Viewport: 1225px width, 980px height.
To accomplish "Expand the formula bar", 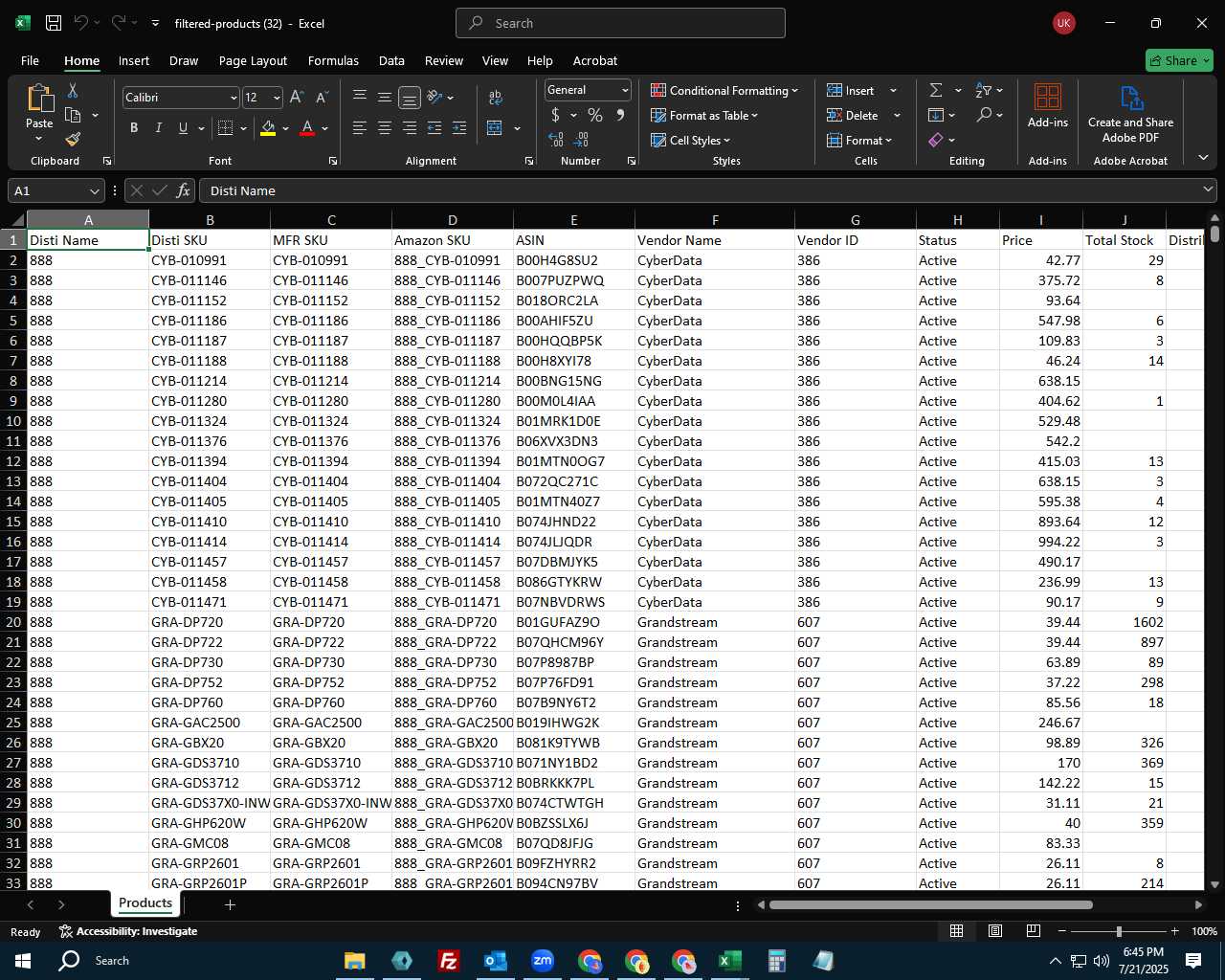I will (x=1208, y=190).
